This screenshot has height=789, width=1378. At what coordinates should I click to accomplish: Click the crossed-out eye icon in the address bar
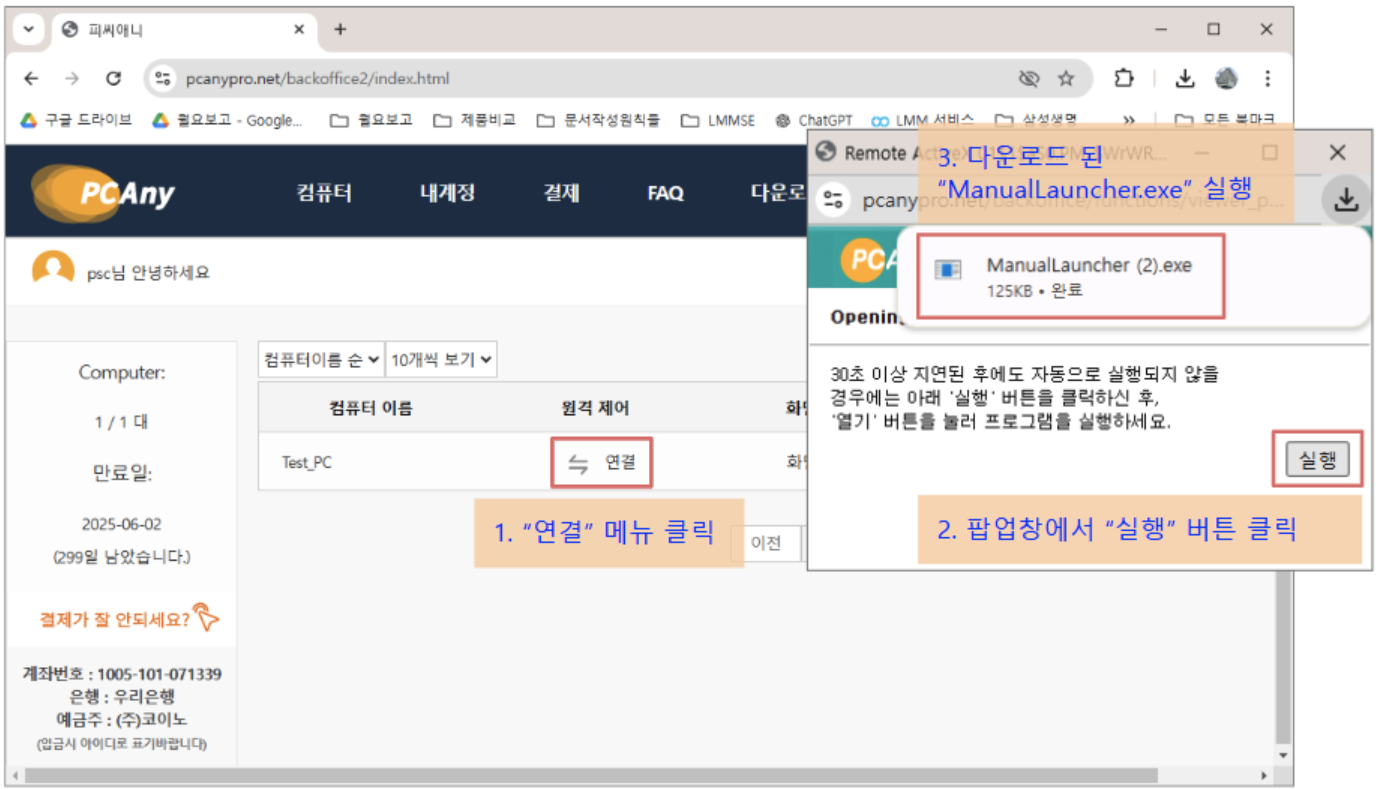[x=1028, y=78]
